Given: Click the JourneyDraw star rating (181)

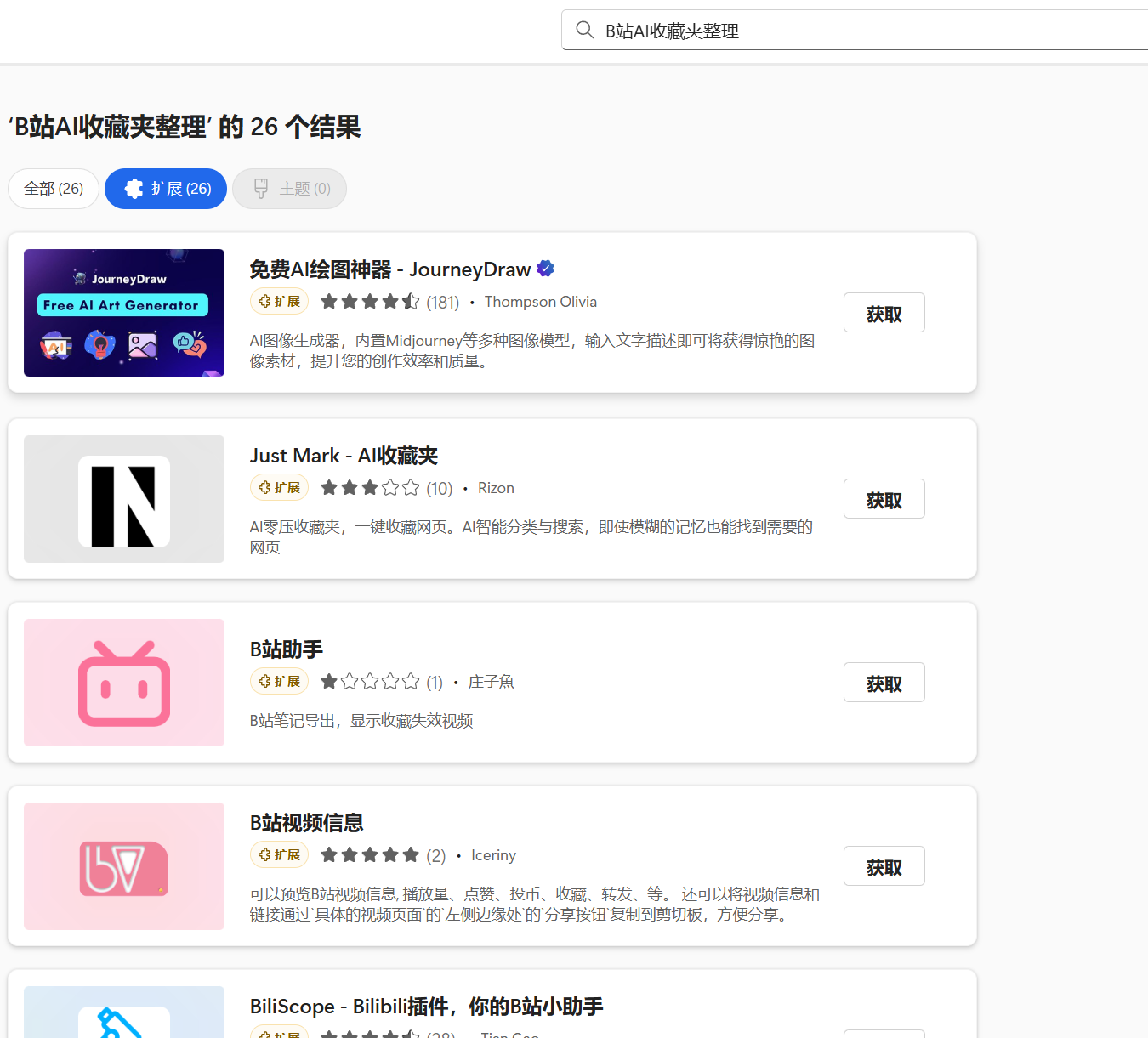Looking at the screenshot, I should click(389, 302).
